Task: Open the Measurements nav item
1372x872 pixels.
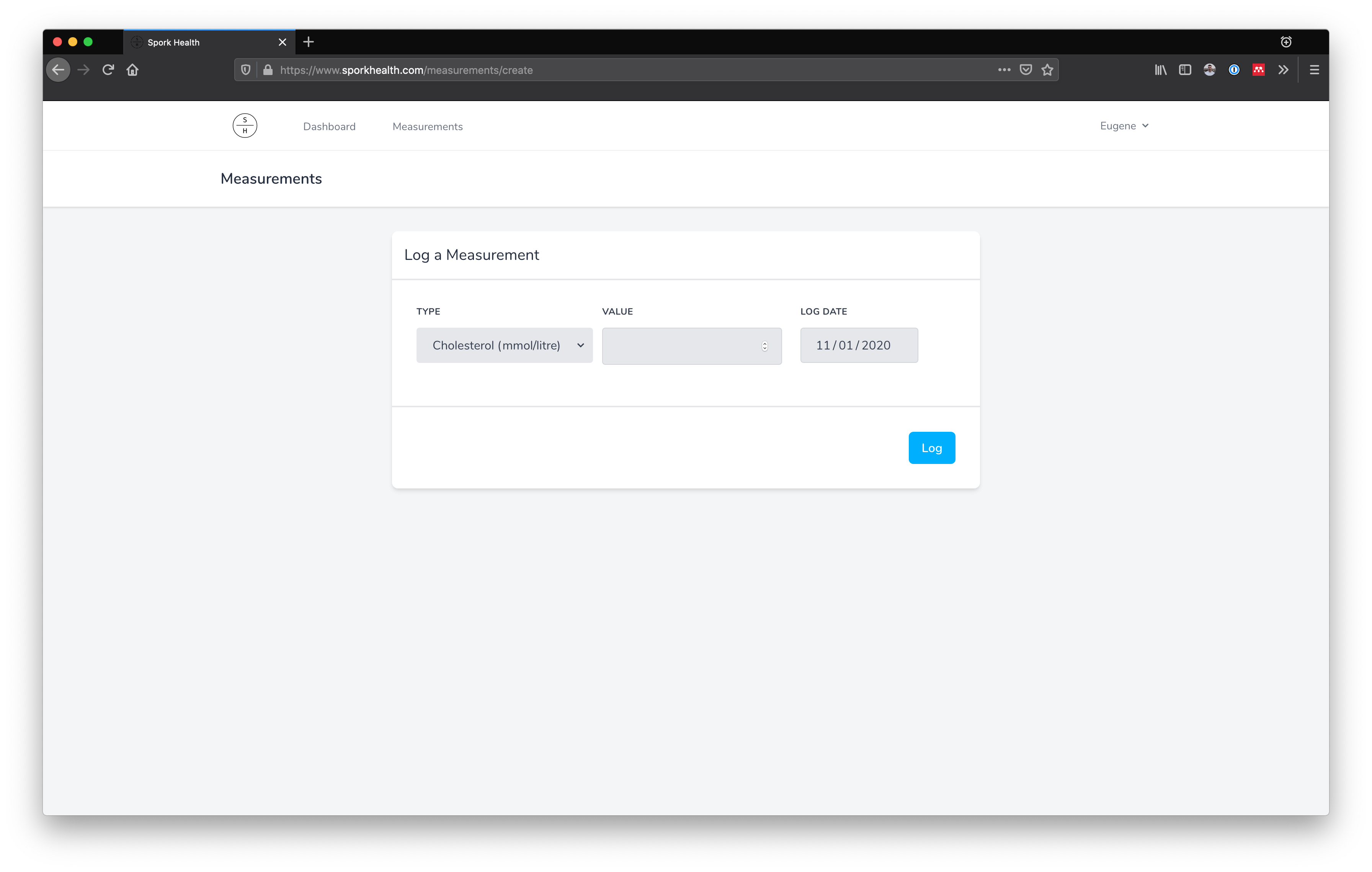Action: coord(427,126)
